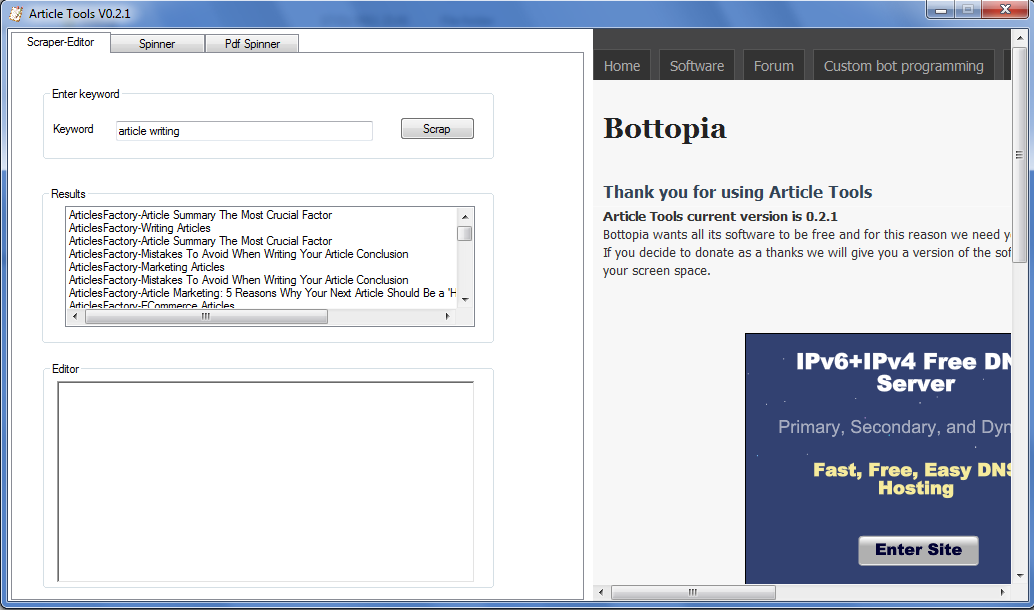Open the Home link in Bottopia navigation
Image resolution: width=1034 pixels, height=610 pixels.
pyautogui.click(x=622, y=66)
